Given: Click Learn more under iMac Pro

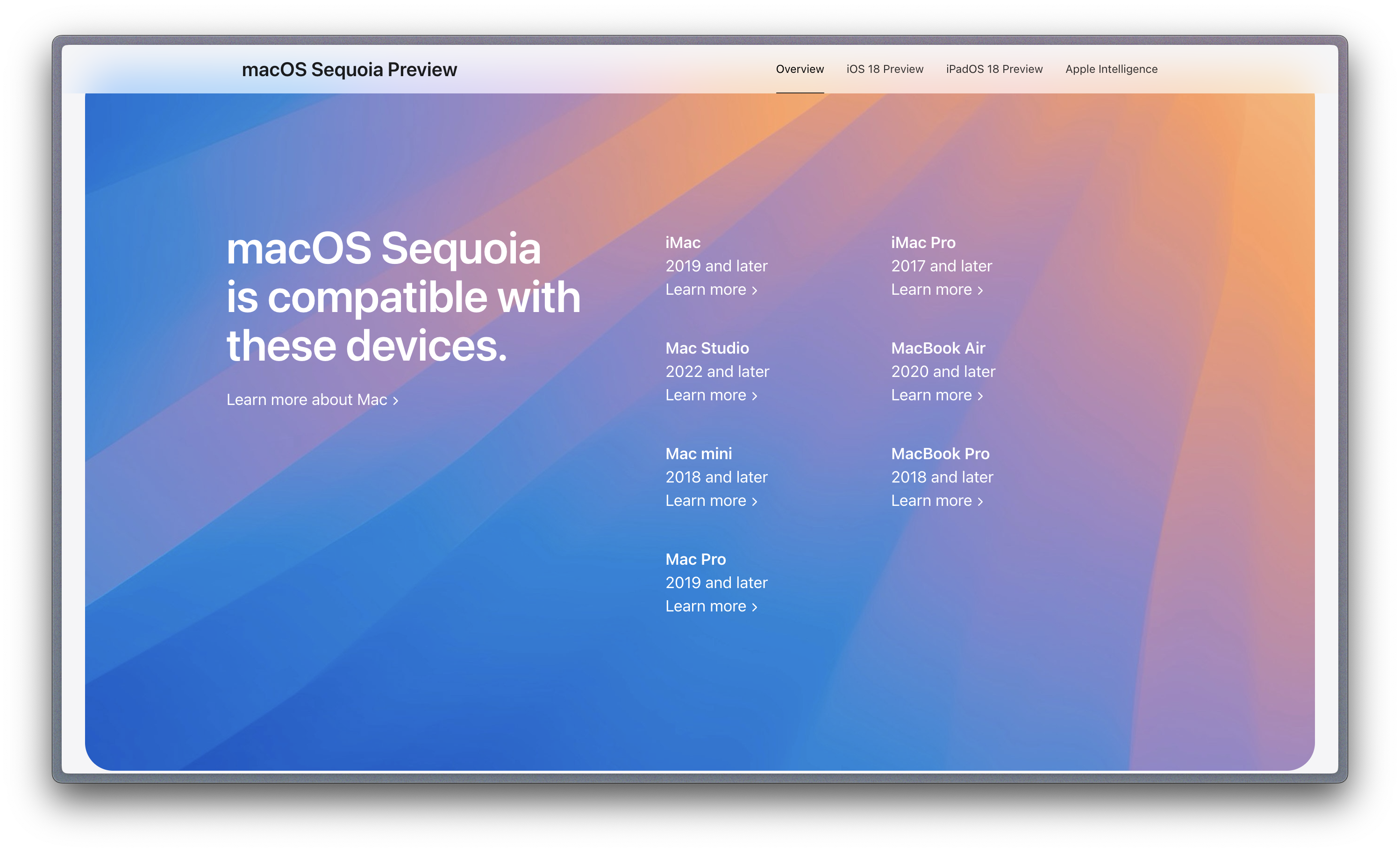Looking at the screenshot, I should coord(931,290).
